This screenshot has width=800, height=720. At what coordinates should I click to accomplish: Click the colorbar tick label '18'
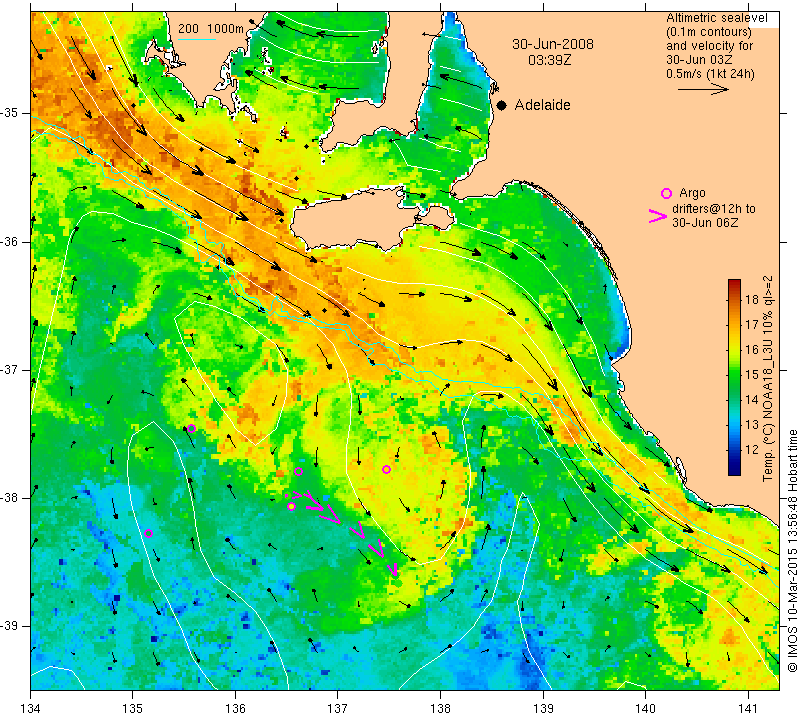(x=752, y=300)
